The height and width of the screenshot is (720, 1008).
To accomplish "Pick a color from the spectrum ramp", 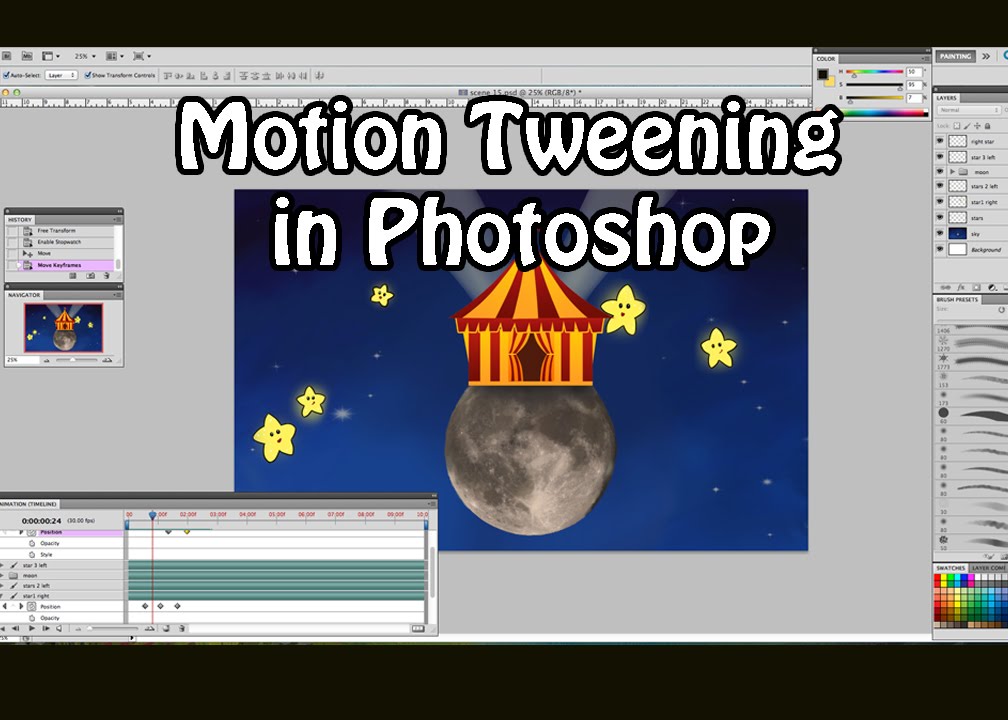I will [x=885, y=112].
